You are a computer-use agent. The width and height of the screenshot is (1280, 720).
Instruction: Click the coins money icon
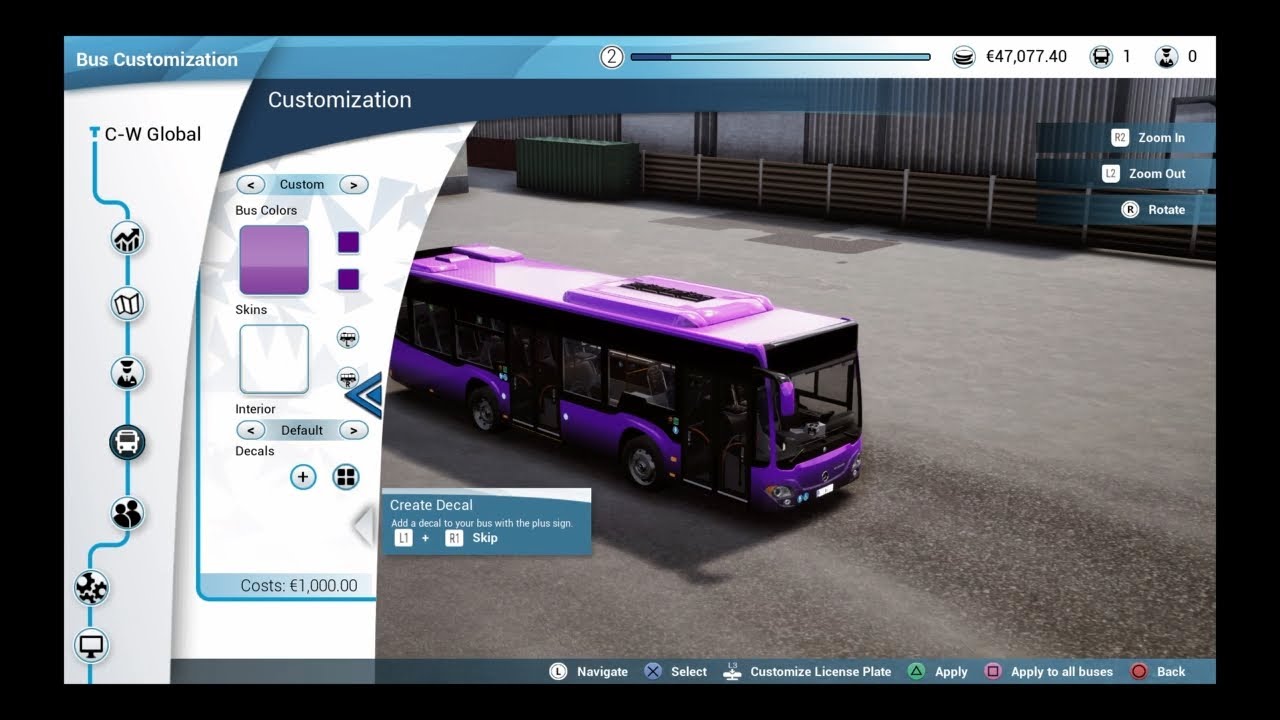[964, 57]
